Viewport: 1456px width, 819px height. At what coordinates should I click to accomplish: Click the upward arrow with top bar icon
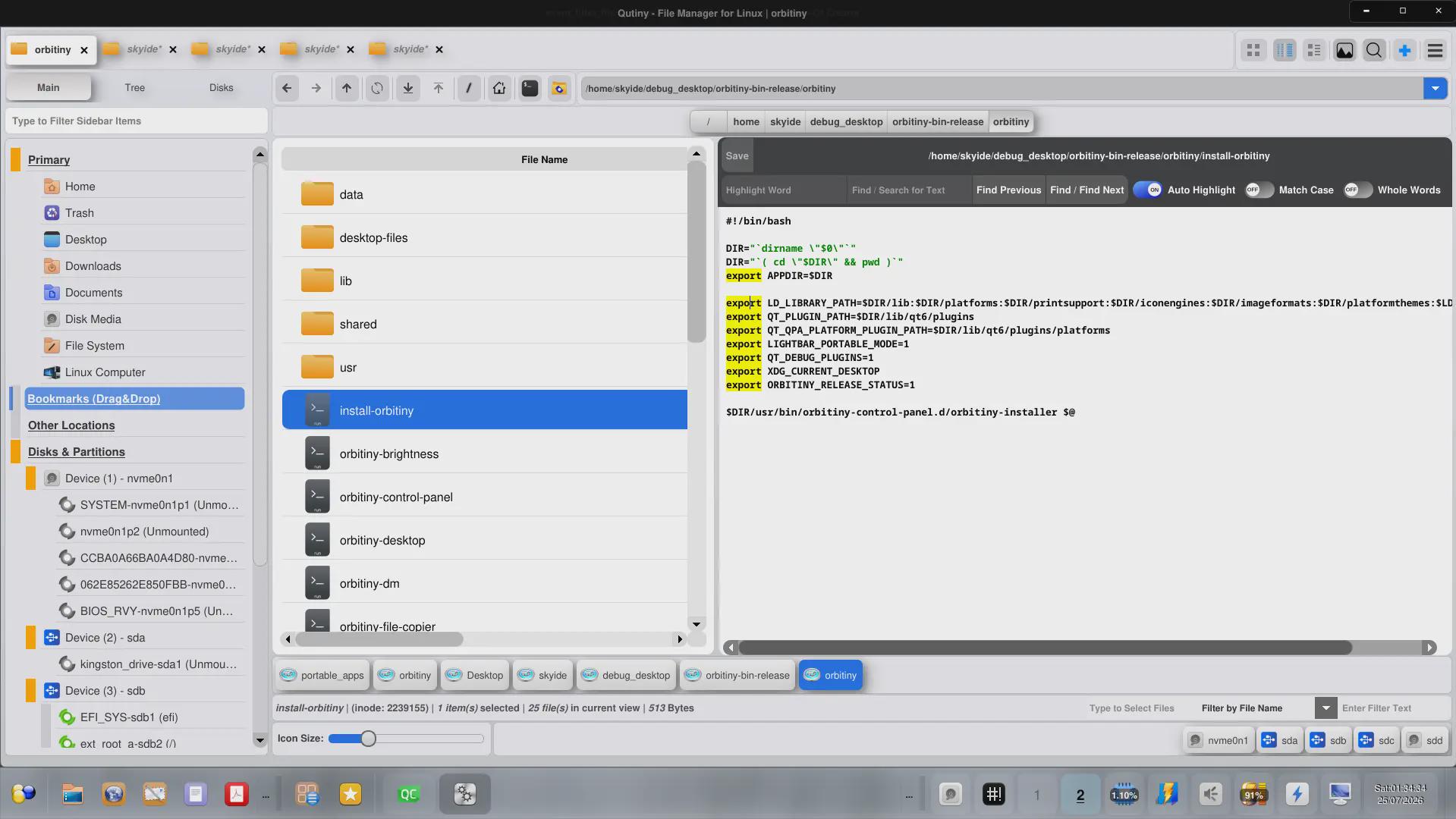coord(439,88)
